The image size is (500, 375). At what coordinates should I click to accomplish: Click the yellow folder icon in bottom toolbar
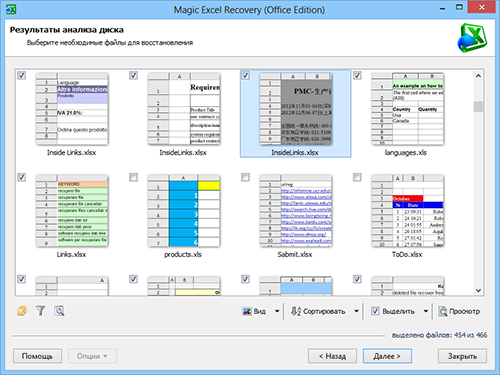[22, 311]
